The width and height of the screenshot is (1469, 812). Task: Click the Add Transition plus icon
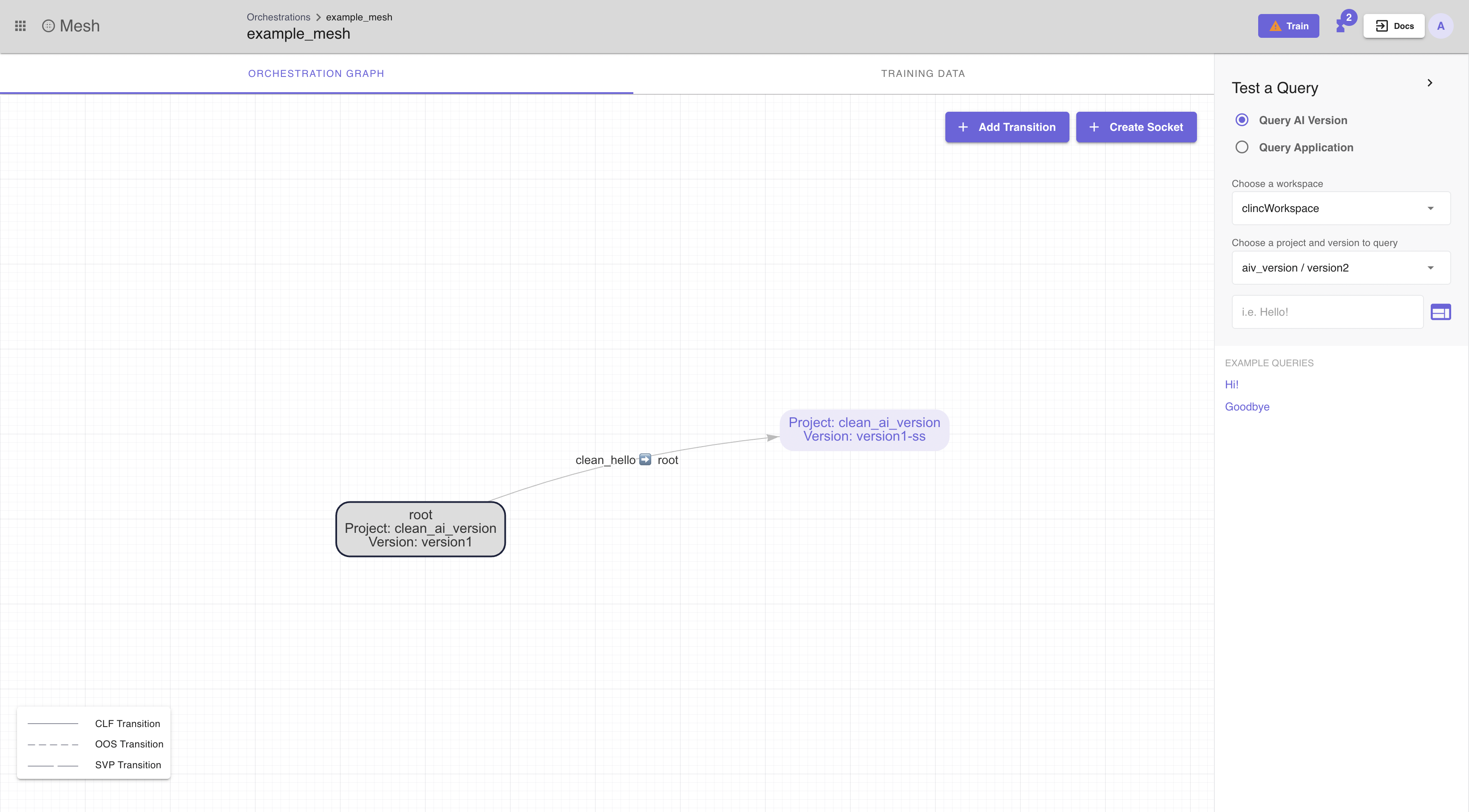(x=963, y=127)
